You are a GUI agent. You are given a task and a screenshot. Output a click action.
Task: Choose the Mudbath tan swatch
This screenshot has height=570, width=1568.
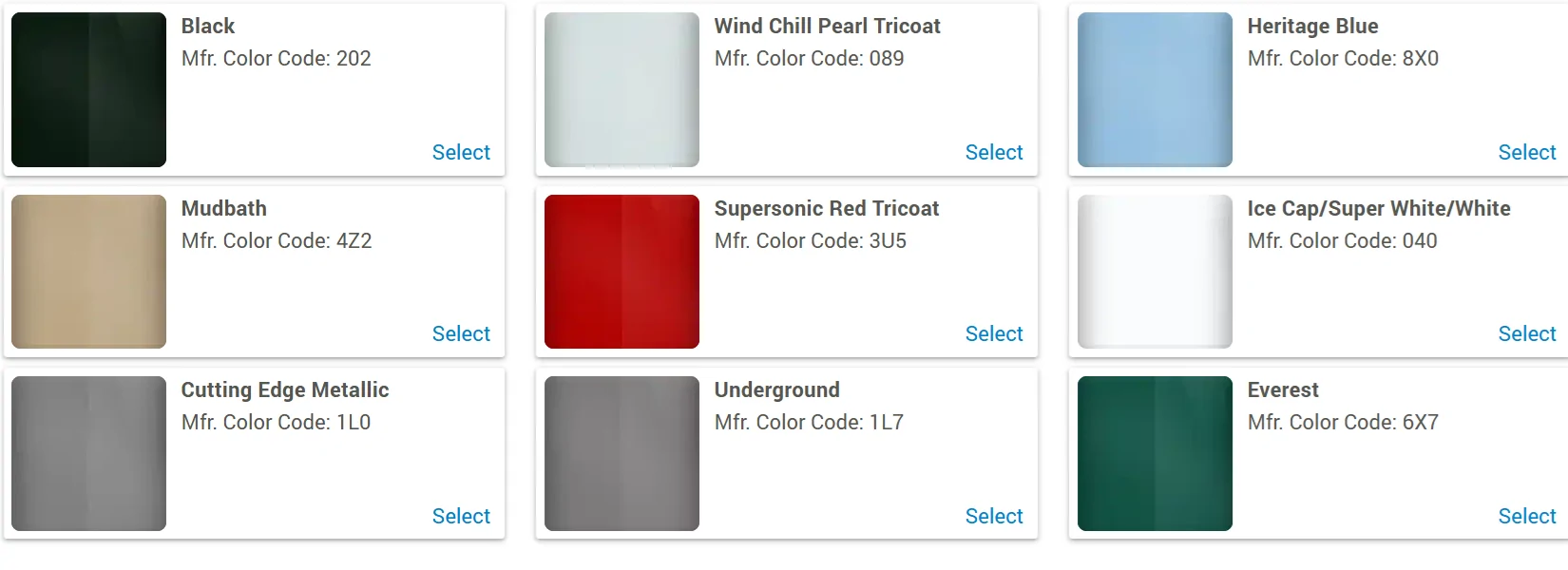88,272
